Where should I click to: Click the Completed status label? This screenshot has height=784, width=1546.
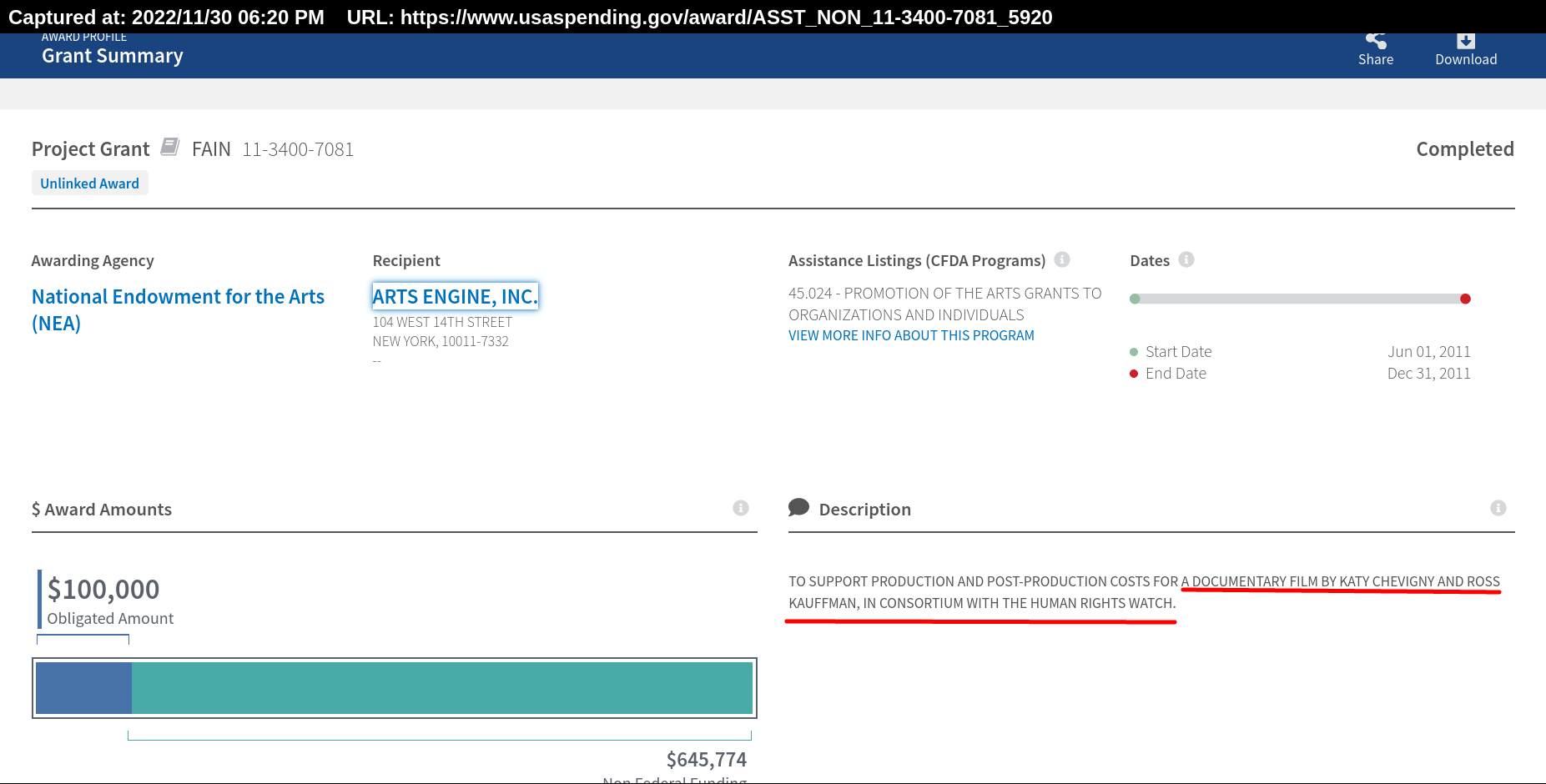click(1465, 149)
